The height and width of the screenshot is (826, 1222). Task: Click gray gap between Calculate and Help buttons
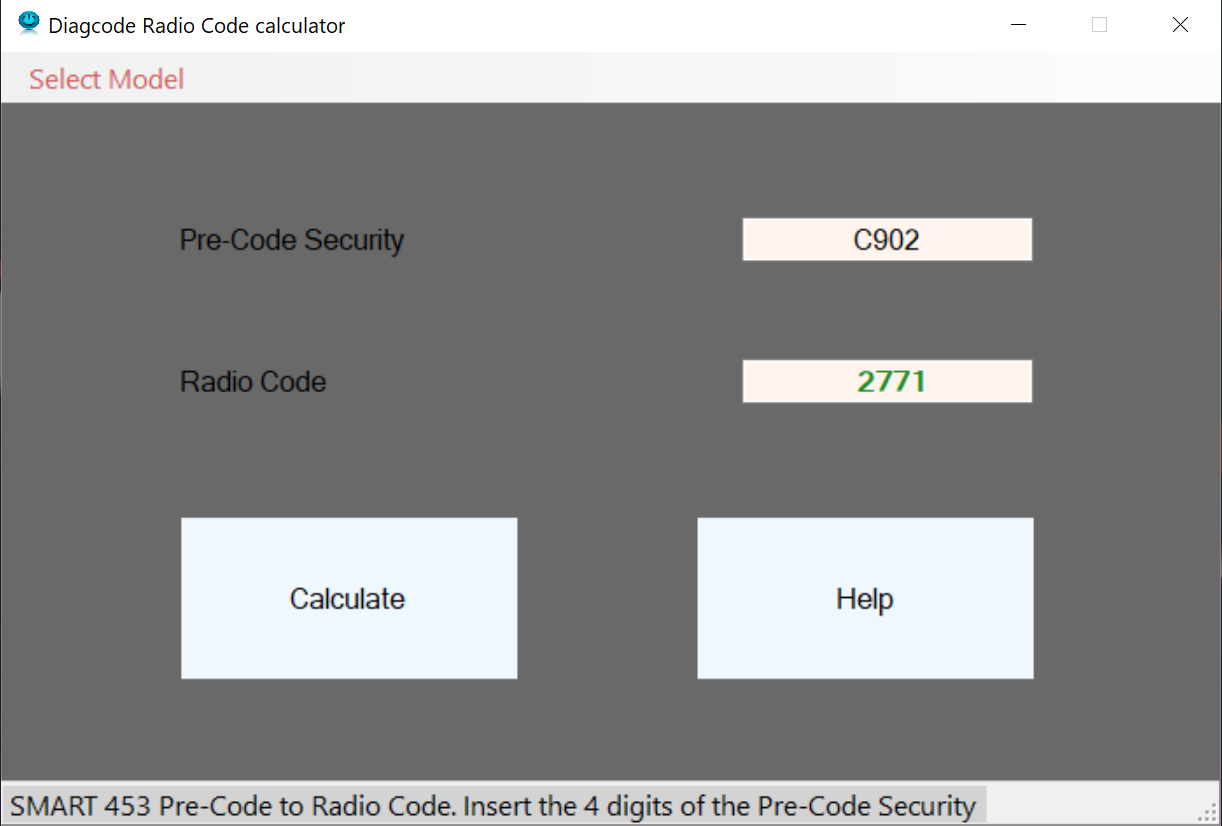pos(607,598)
